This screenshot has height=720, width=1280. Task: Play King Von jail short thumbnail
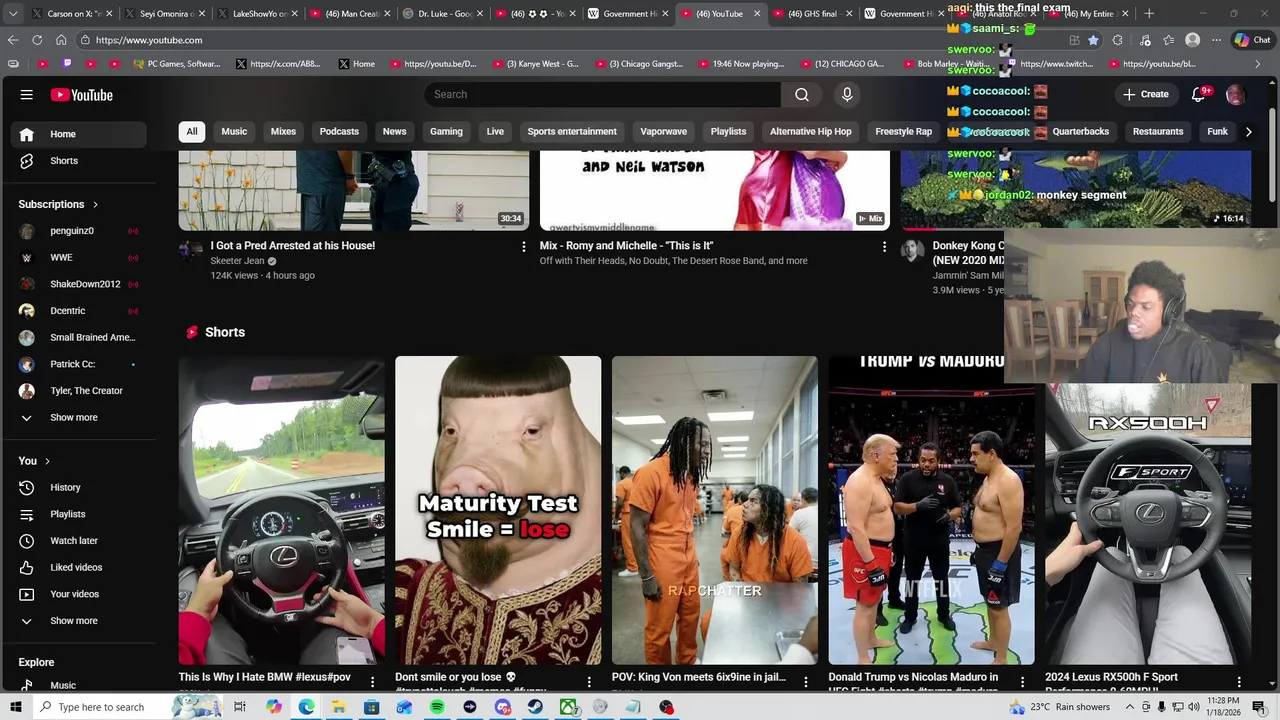(715, 510)
